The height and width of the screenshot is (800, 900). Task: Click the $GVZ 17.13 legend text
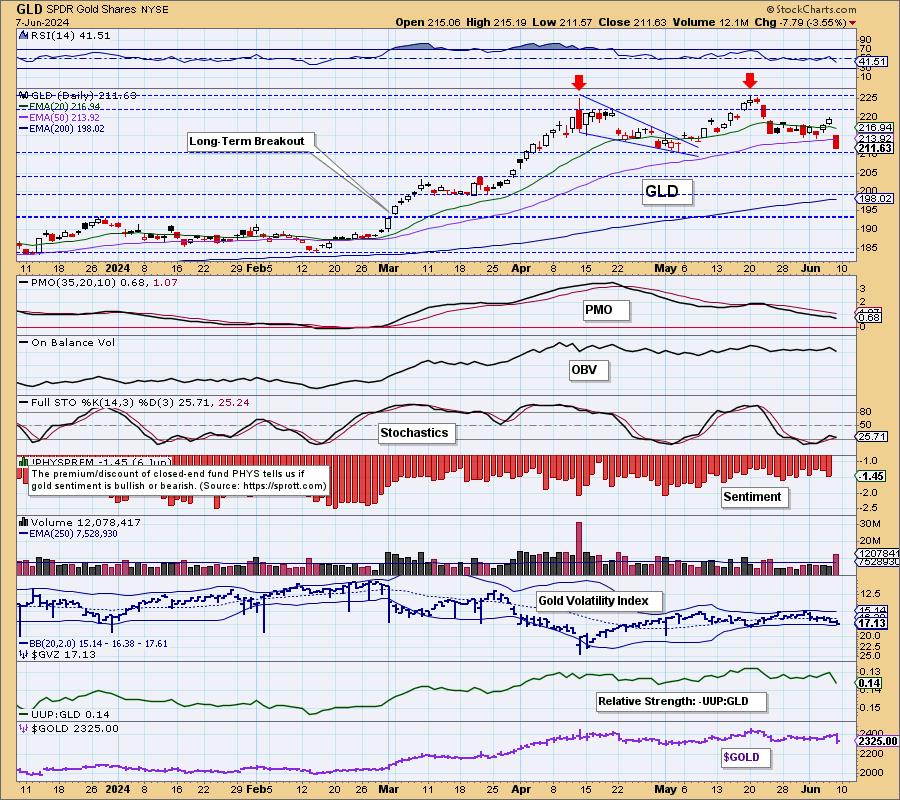click(x=63, y=654)
